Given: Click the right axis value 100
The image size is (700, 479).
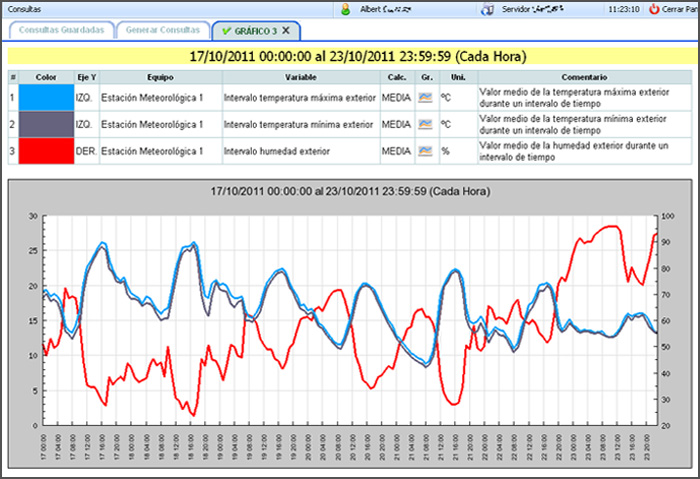Looking at the screenshot, I should tap(668, 216).
